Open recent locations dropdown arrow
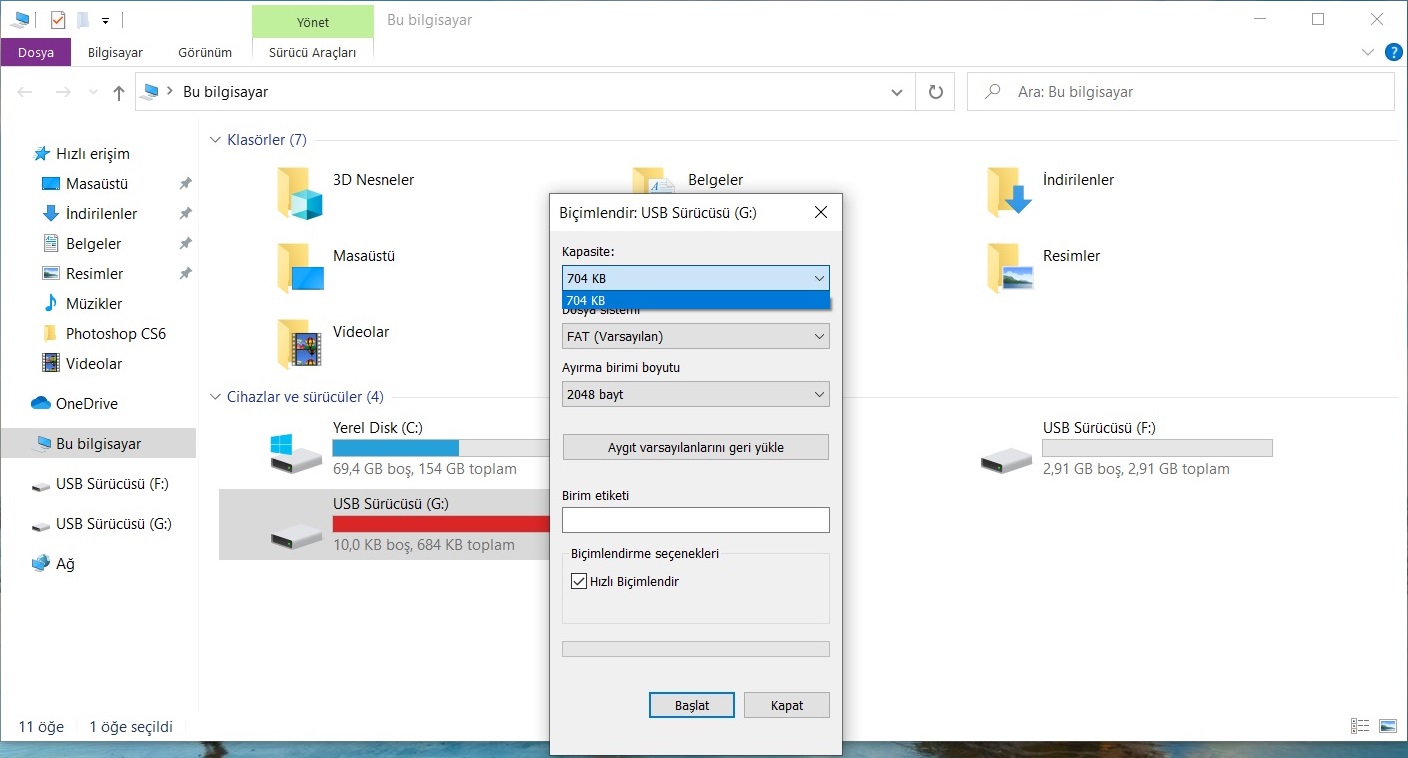 coord(94,92)
